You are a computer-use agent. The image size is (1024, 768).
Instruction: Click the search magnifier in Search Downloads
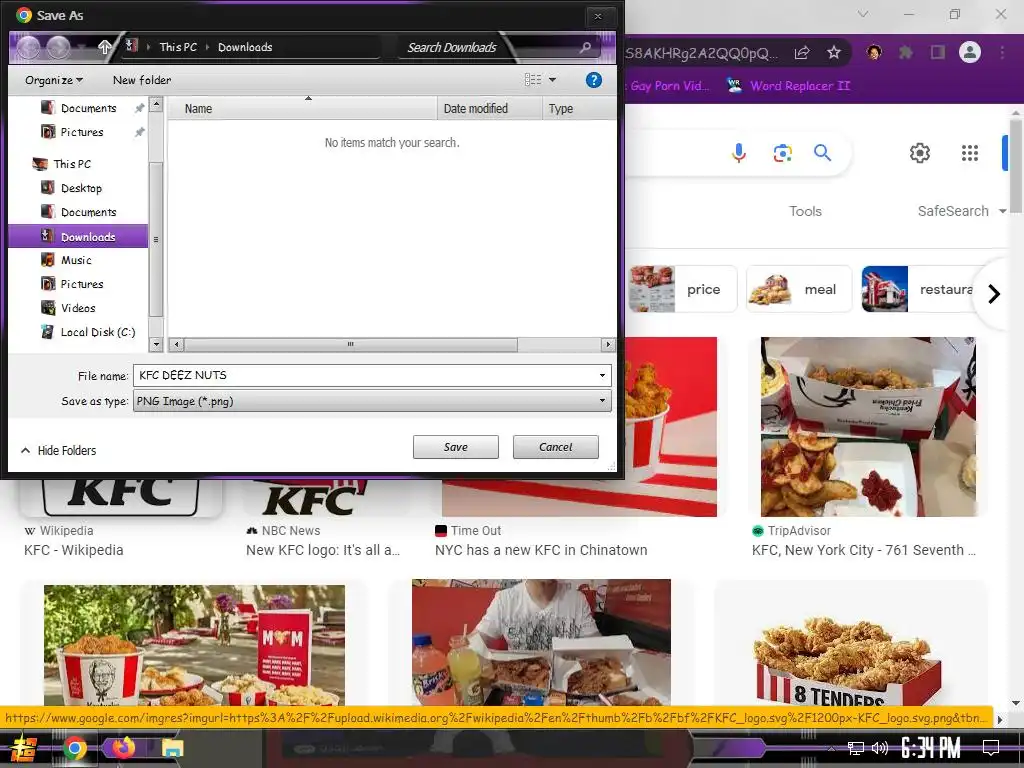[x=586, y=47]
